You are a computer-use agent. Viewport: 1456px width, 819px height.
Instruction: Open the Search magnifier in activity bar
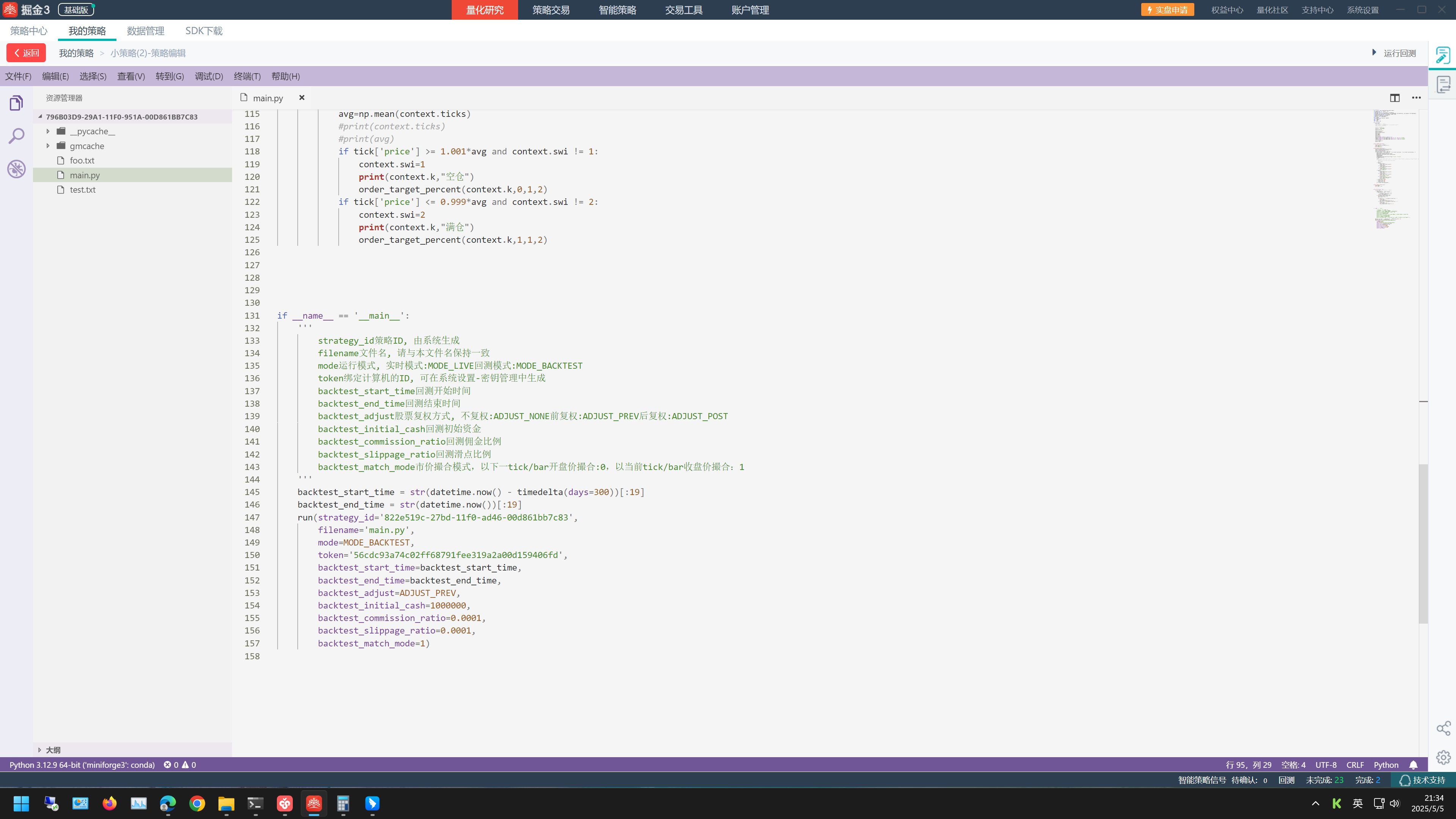pyautogui.click(x=16, y=136)
